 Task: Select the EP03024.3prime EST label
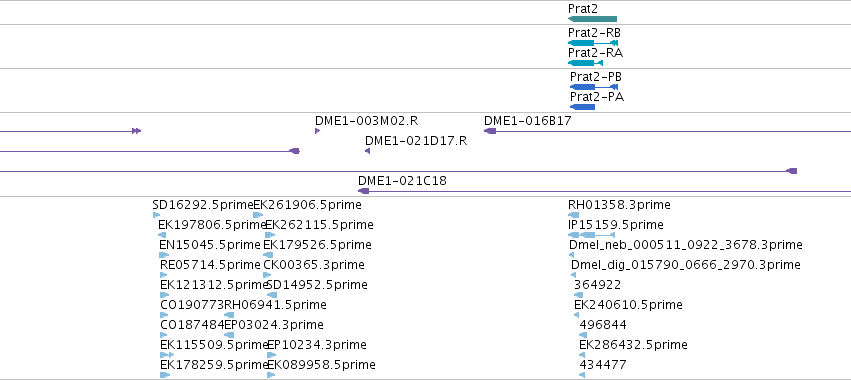click(x=274, y=326)
